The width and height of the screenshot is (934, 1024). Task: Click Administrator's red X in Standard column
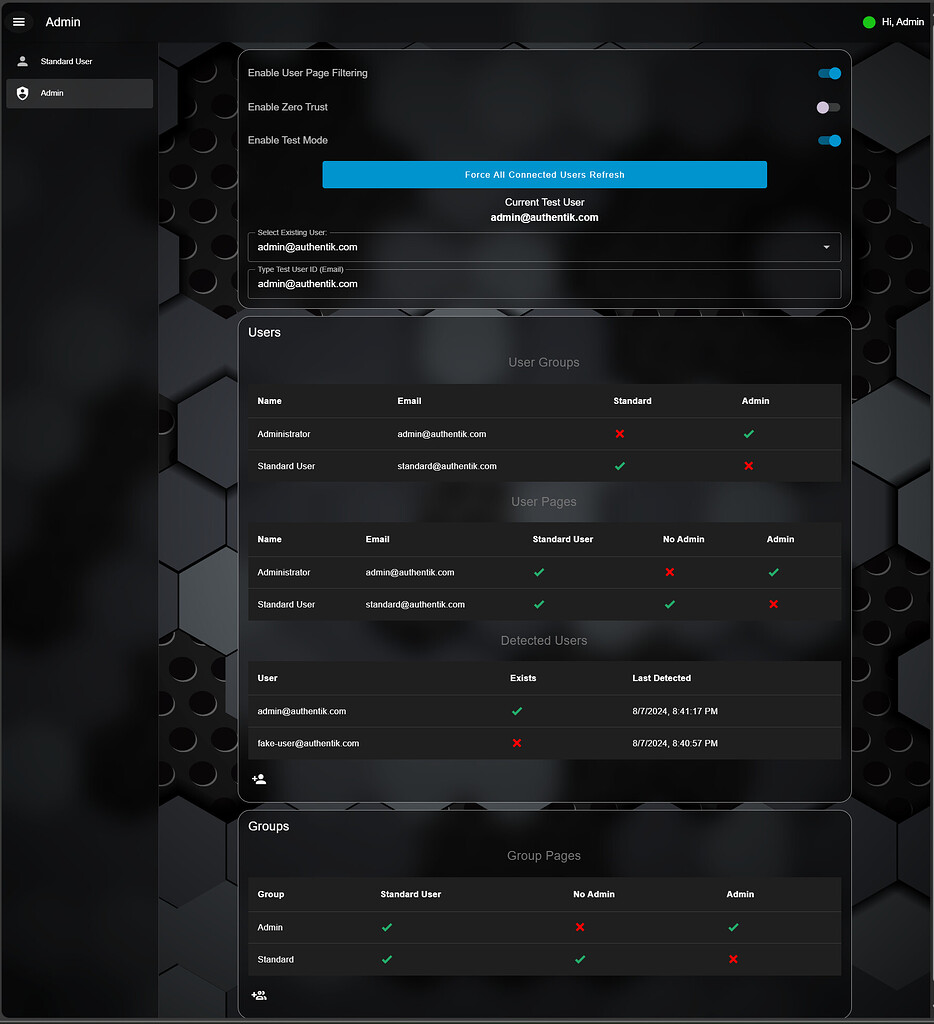pos(619,434)
